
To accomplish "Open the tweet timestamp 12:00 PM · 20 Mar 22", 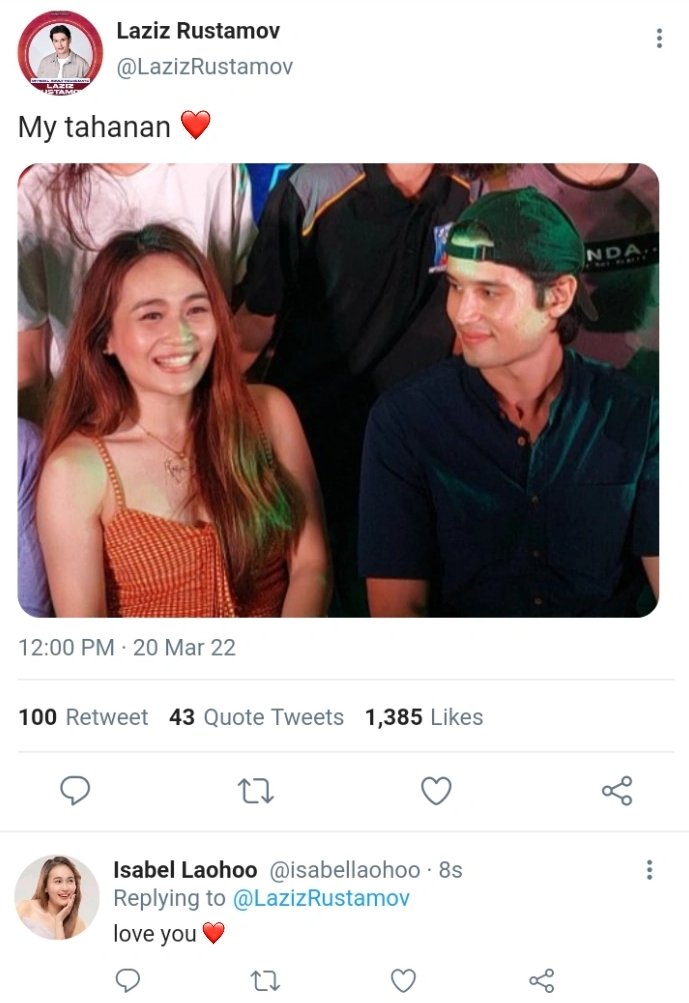I will tap(127, 647).
